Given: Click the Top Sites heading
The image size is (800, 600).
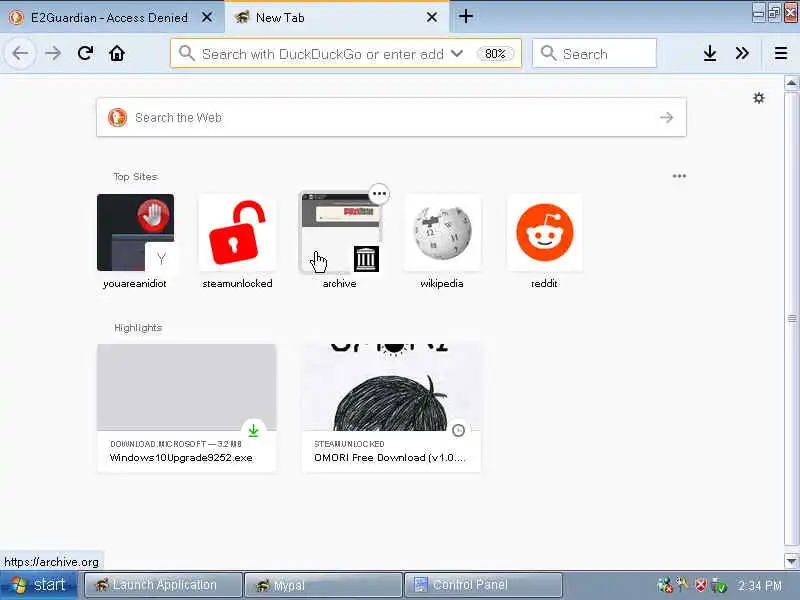Looking at the screenshot, I should (135, 177).
